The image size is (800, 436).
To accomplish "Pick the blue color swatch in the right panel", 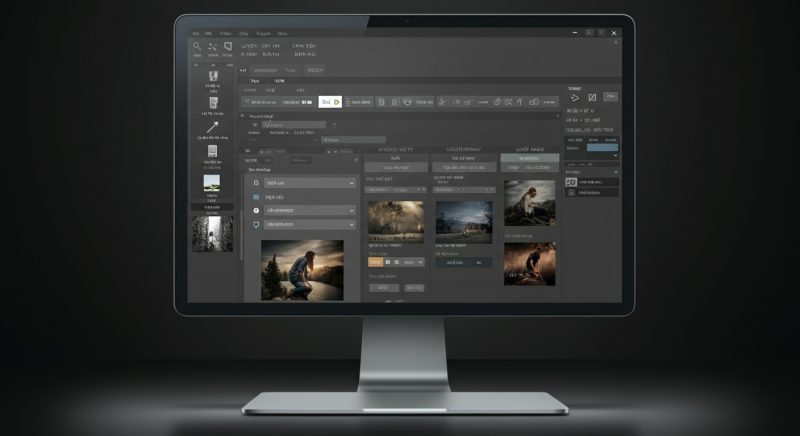I will coord(602,148).
